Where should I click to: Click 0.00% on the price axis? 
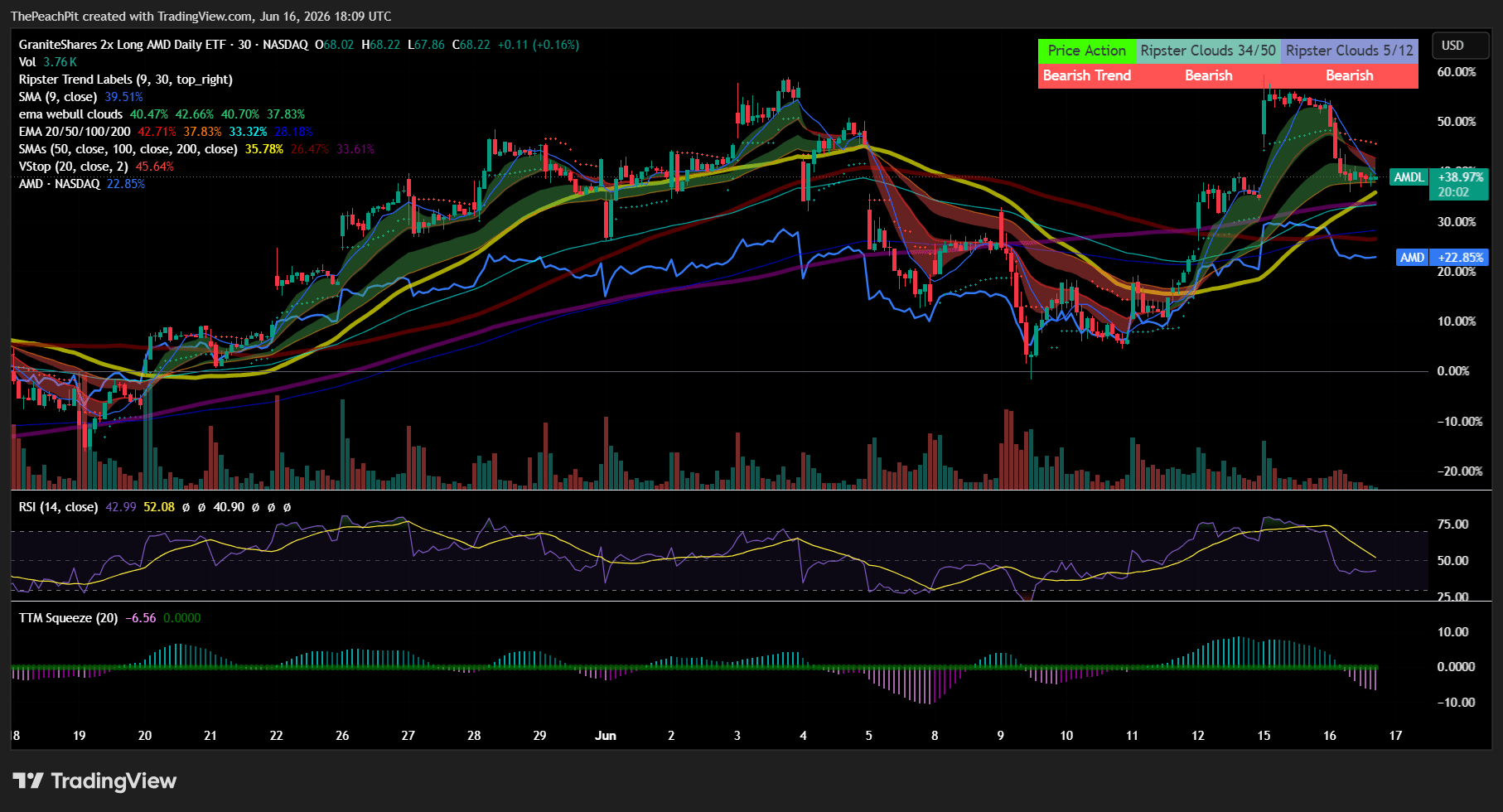pyautogui.click(x=1453, y=371)
